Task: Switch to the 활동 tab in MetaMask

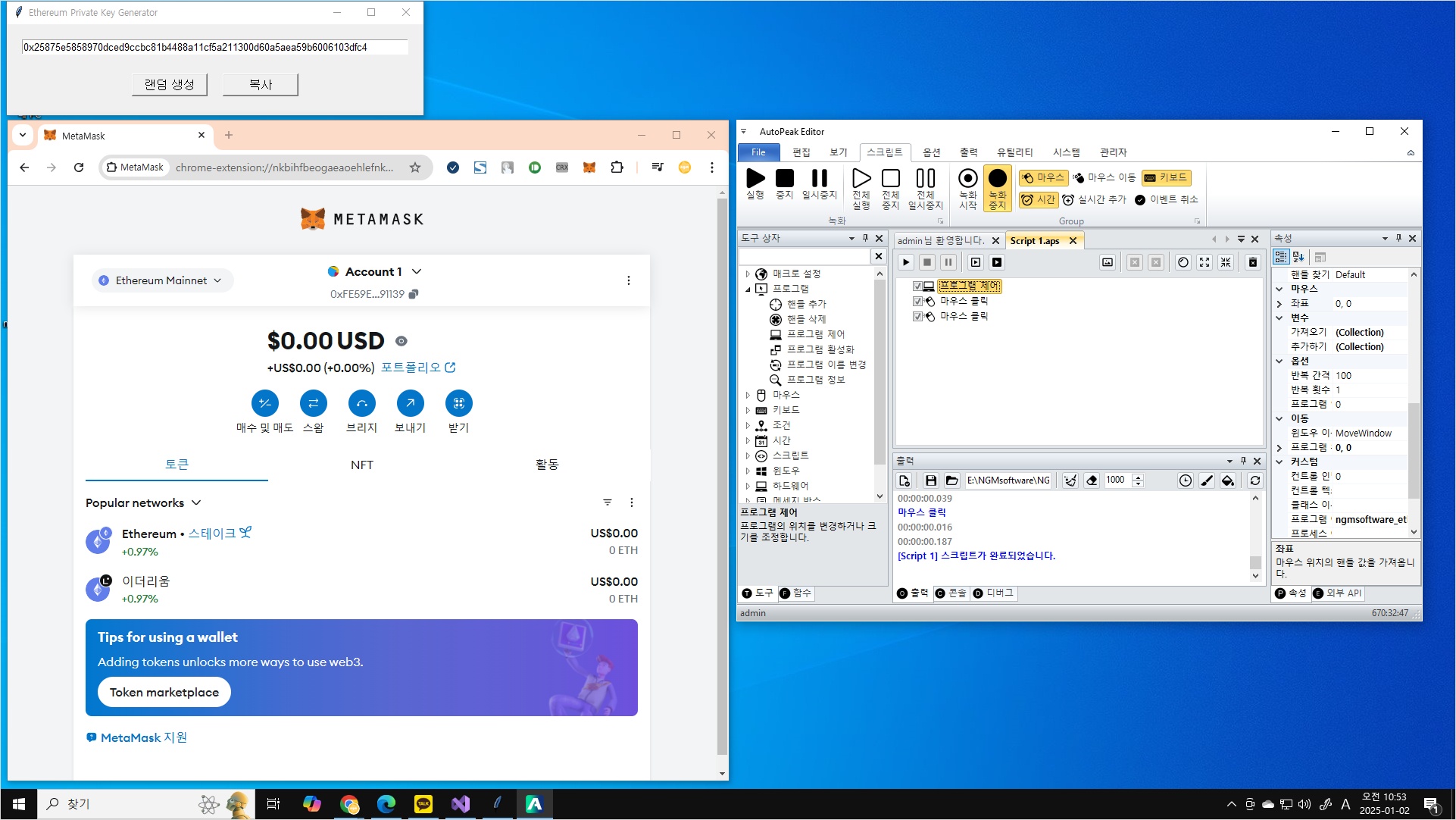Action: [547, 465]
